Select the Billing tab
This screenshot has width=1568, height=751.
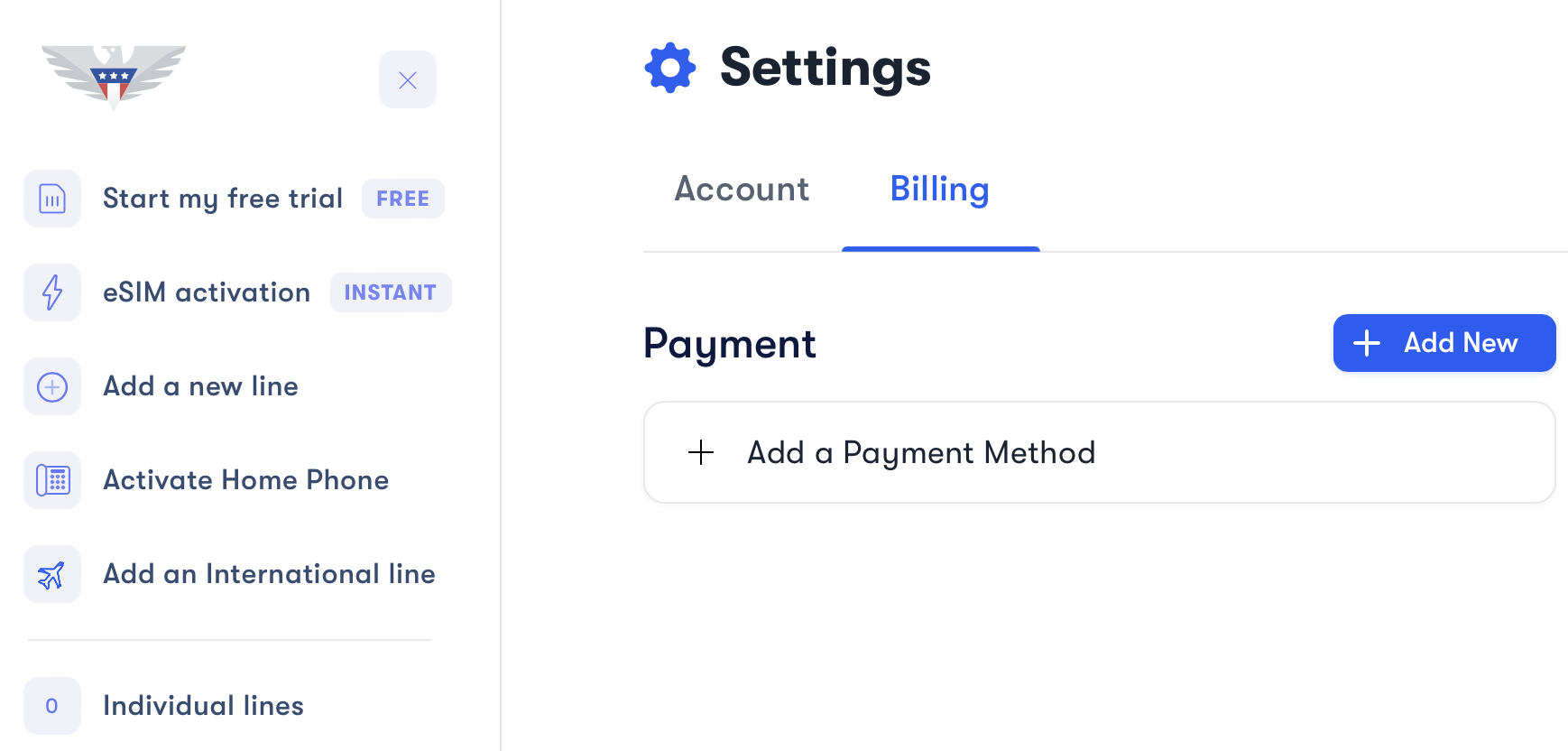pos(939,190)
